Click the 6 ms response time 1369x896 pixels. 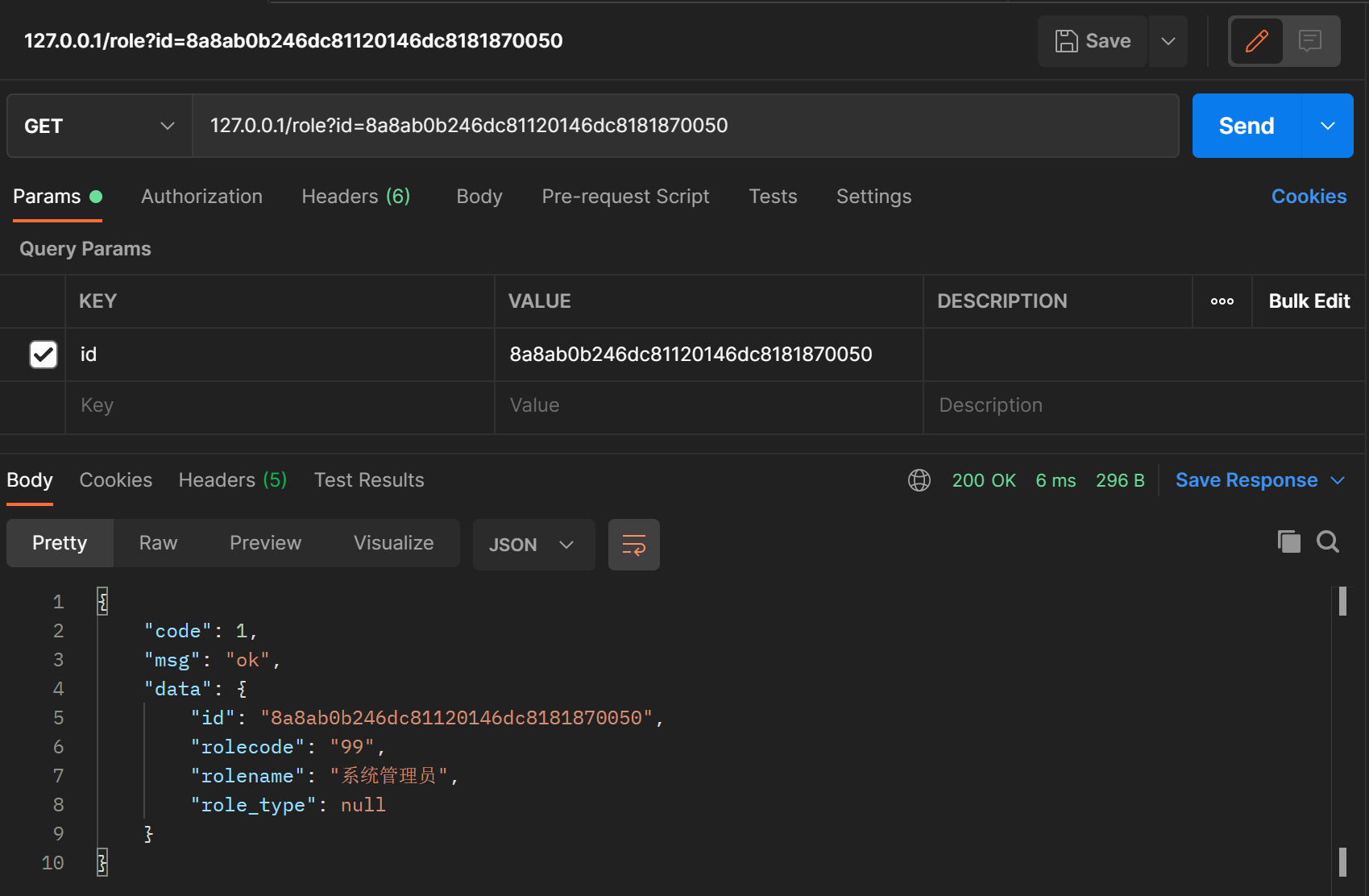pos(1056,480)
